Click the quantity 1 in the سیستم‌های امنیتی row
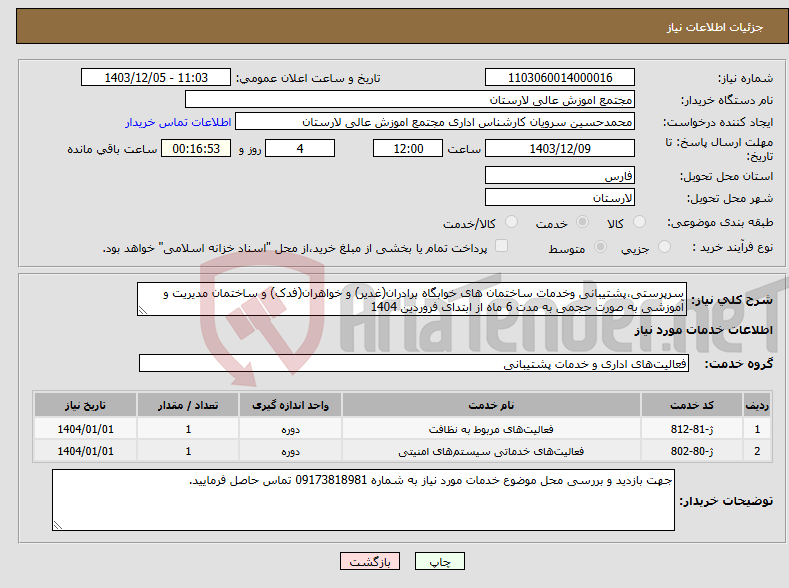This screenshot has width=789, height=588. pos(188,451)
